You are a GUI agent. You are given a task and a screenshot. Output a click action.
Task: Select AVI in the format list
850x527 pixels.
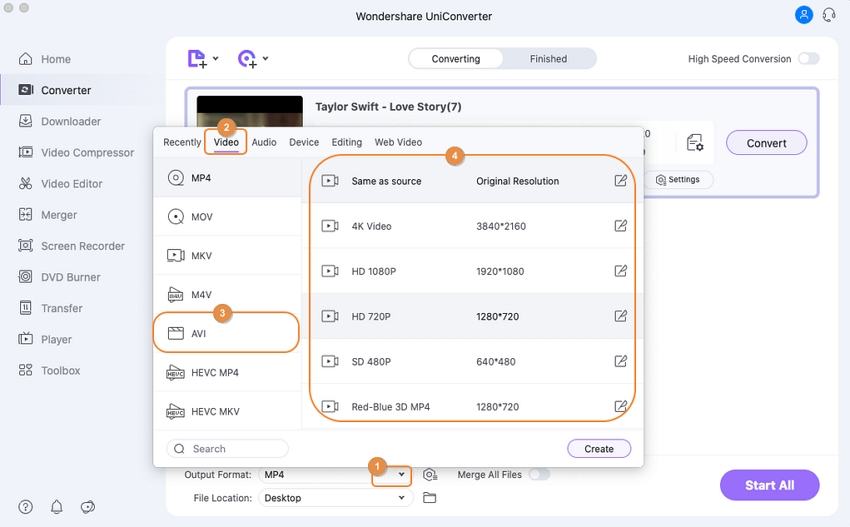click(x=226, y=333)
